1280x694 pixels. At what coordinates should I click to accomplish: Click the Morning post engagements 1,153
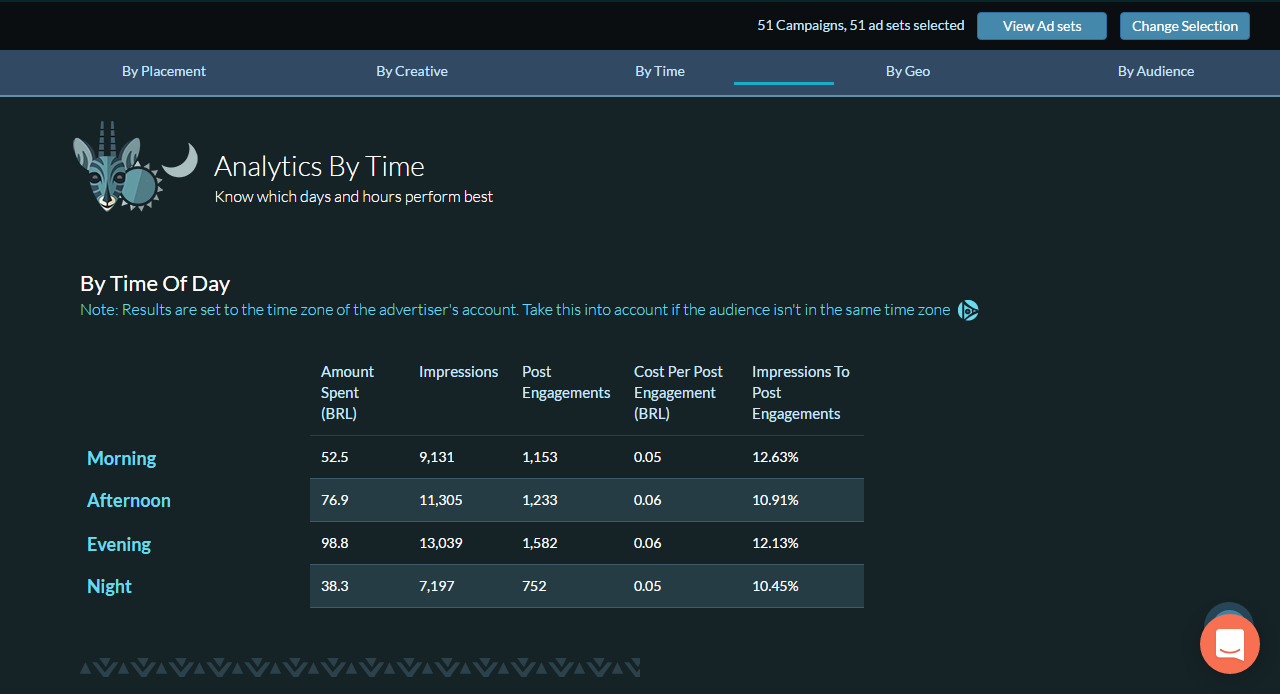click(540, 457)
